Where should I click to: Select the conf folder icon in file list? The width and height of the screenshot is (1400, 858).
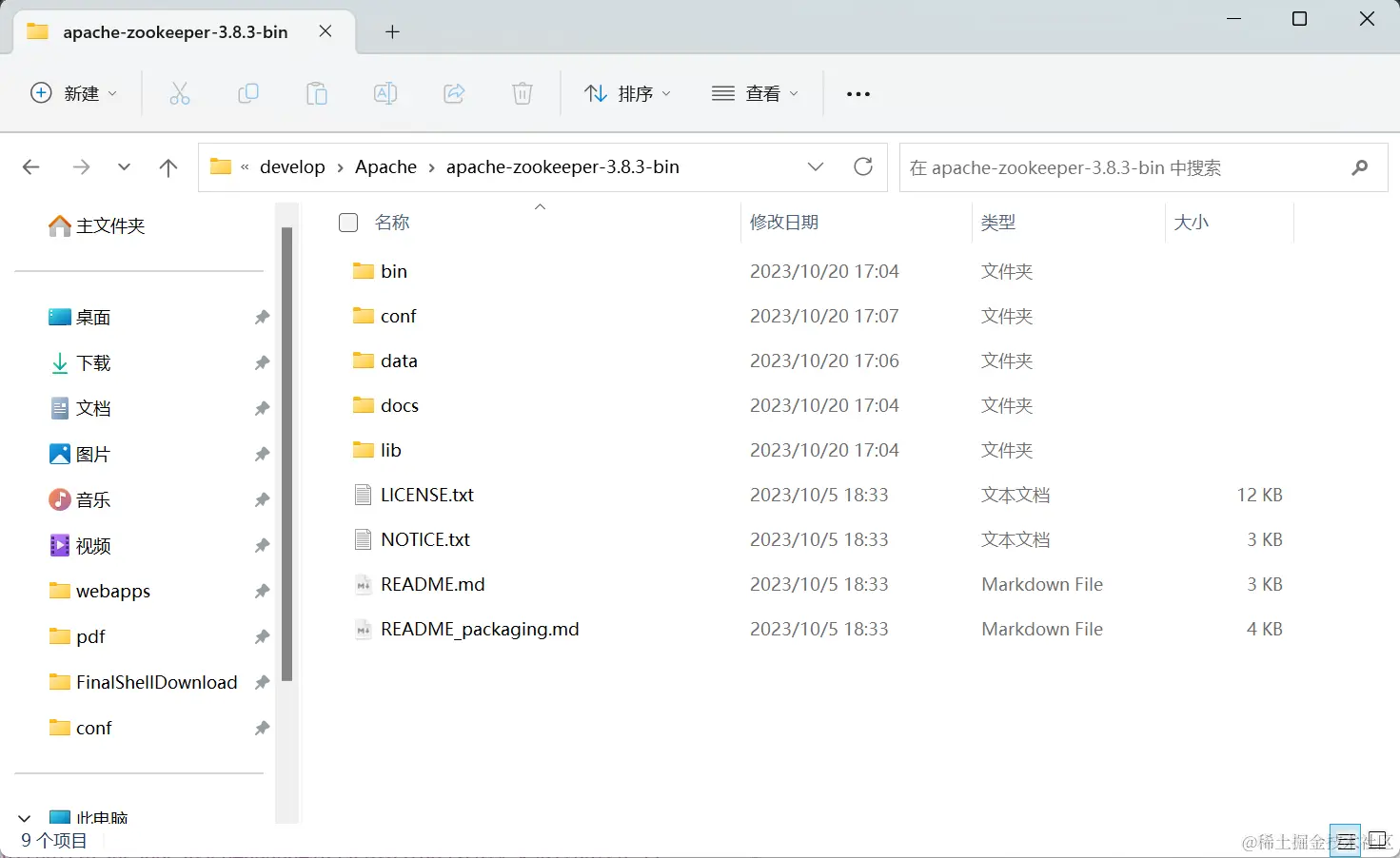(x=363, y=316)
